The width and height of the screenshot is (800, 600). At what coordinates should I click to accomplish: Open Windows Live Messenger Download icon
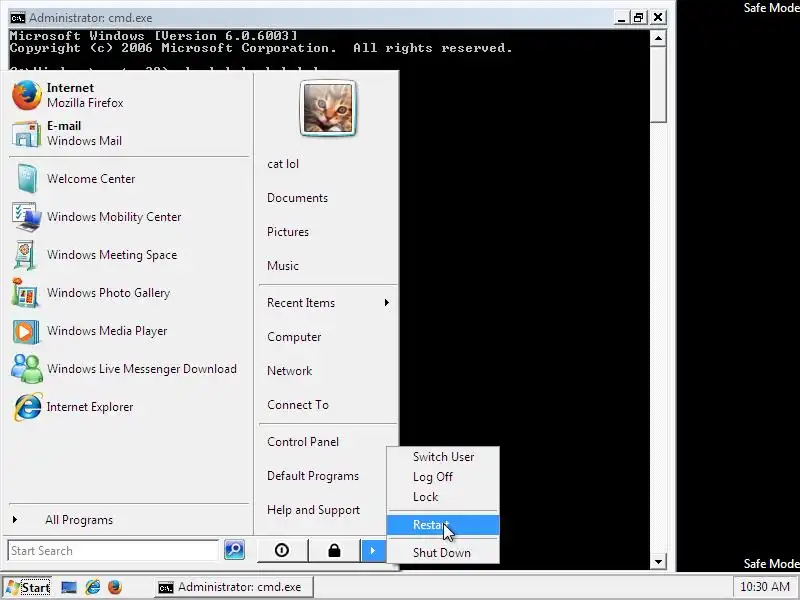(27, 368)
